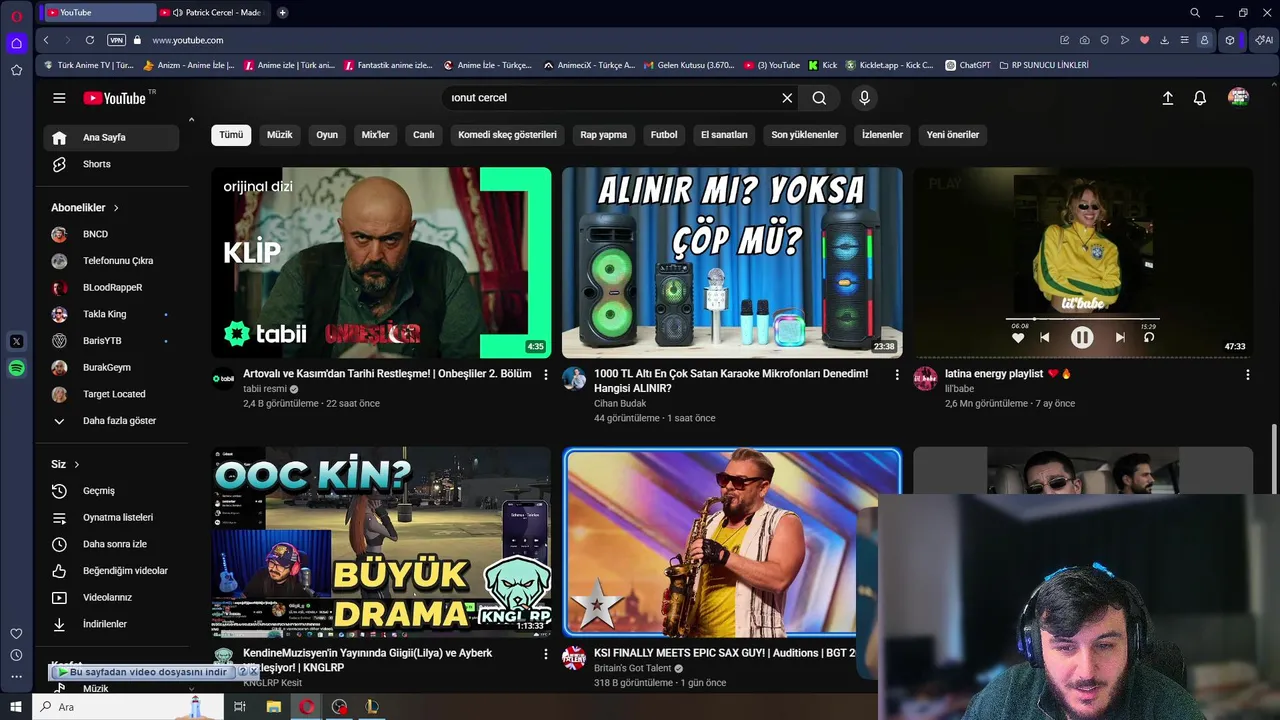Select the Rap yapma filter chip
Viewport: 1280px width, 720px height.
[x=604, y=135]
